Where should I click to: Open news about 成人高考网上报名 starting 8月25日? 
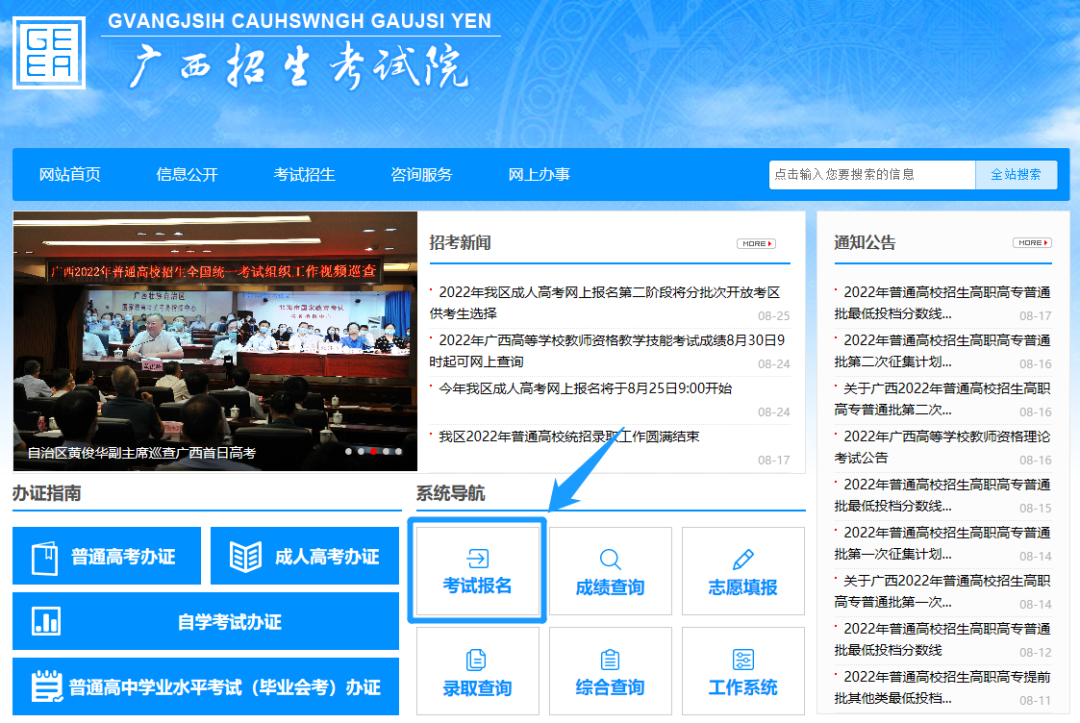[585, 388]
